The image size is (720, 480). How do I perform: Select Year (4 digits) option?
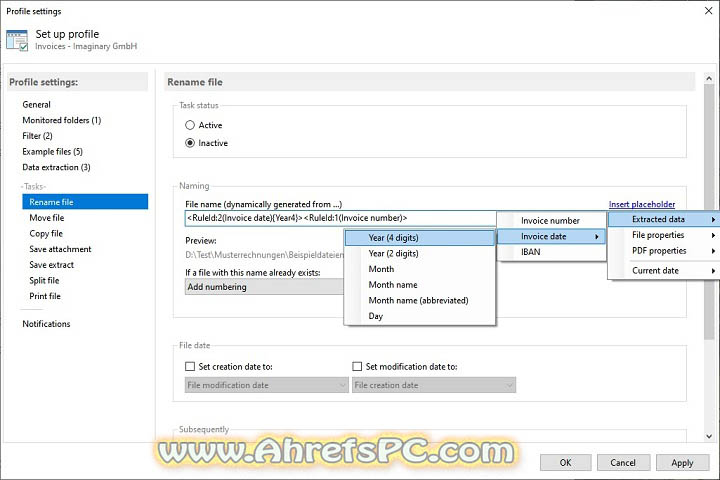(x=420, y=237)
